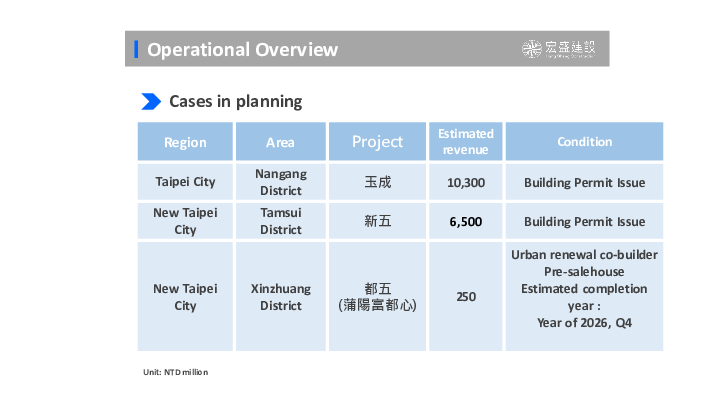The width and height of the screenshot is (720, 405).
Task: Select the 10,300 revenue value
Action: tap(465, 182)
